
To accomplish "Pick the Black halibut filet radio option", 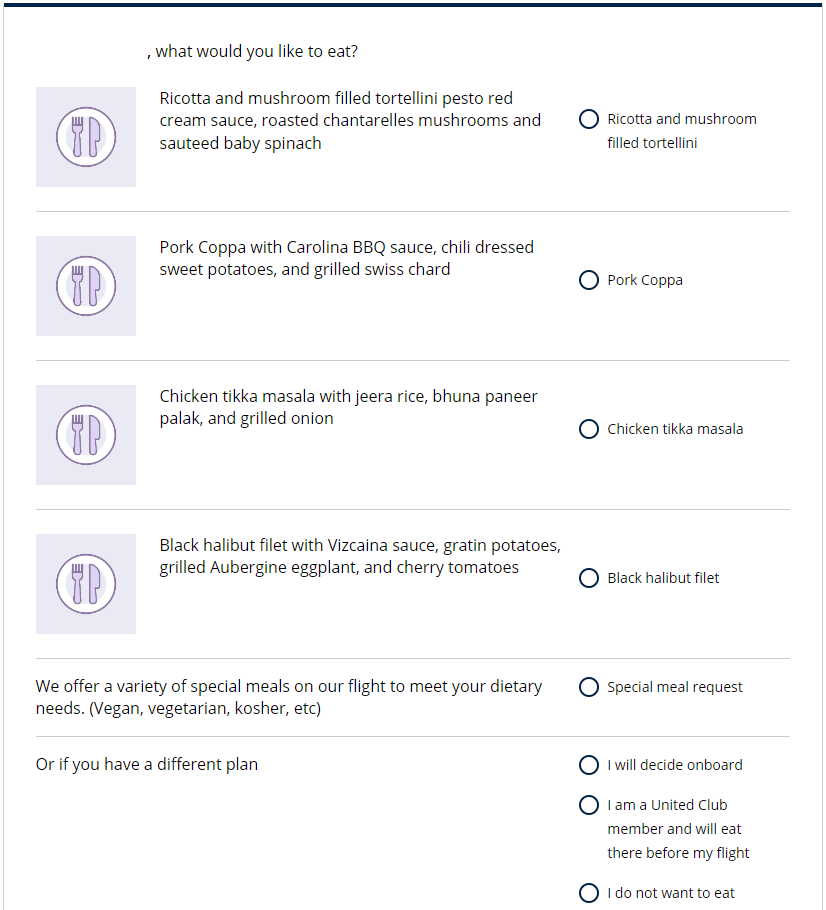I will tap(589, 578).
